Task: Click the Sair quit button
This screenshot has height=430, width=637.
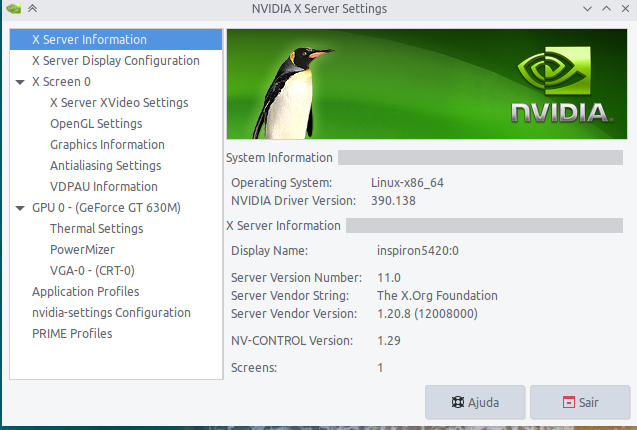Action: (x=580, y=402)
